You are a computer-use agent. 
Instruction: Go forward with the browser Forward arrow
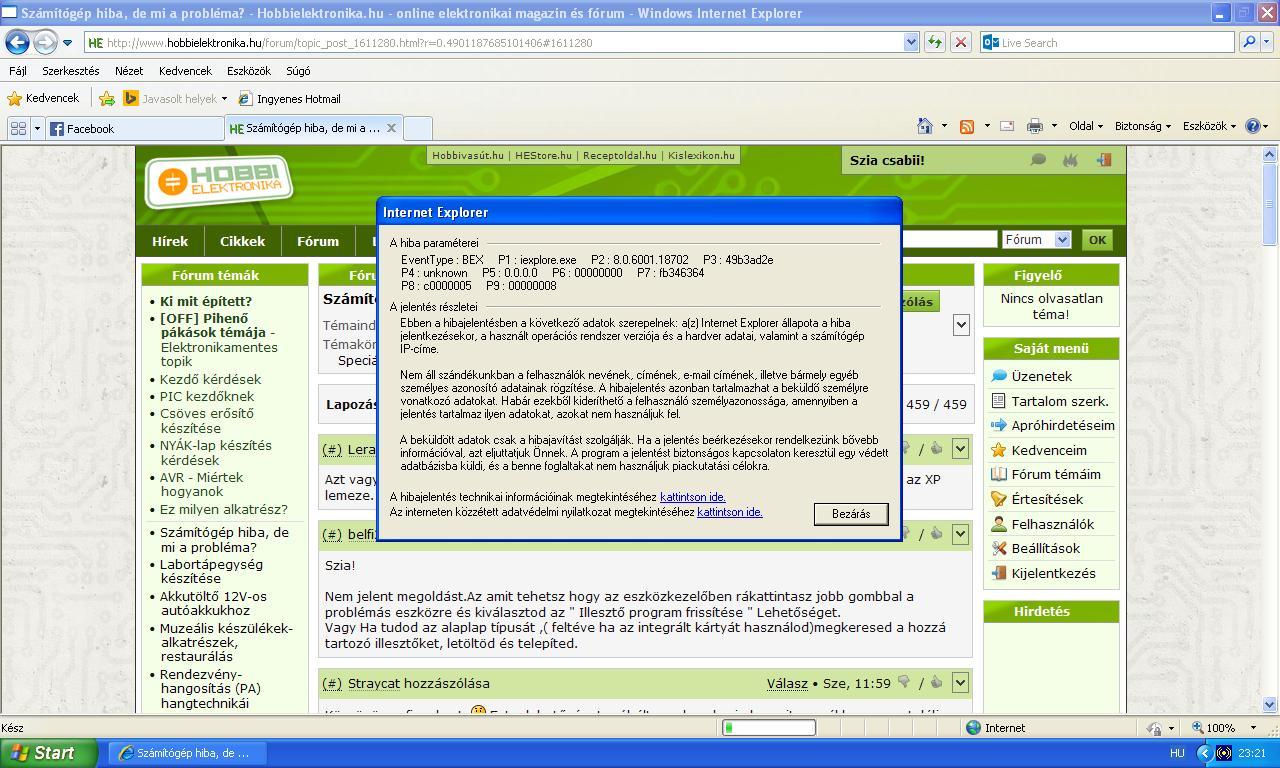pos(45,42)
